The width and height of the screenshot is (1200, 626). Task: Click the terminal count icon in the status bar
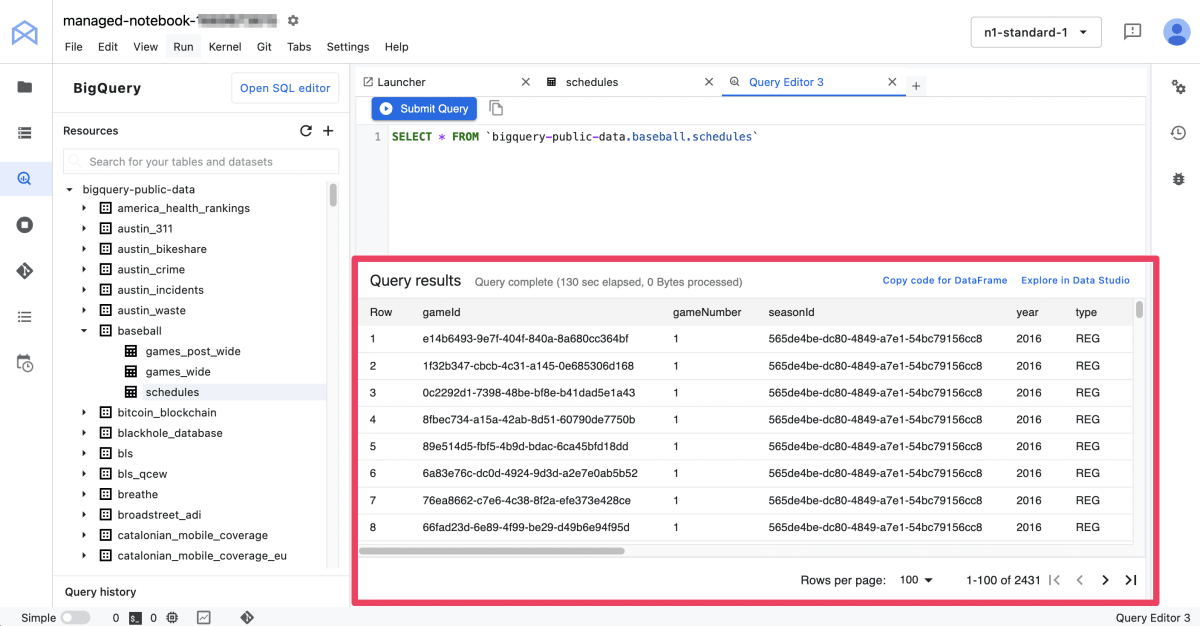(x=135, y=618)
